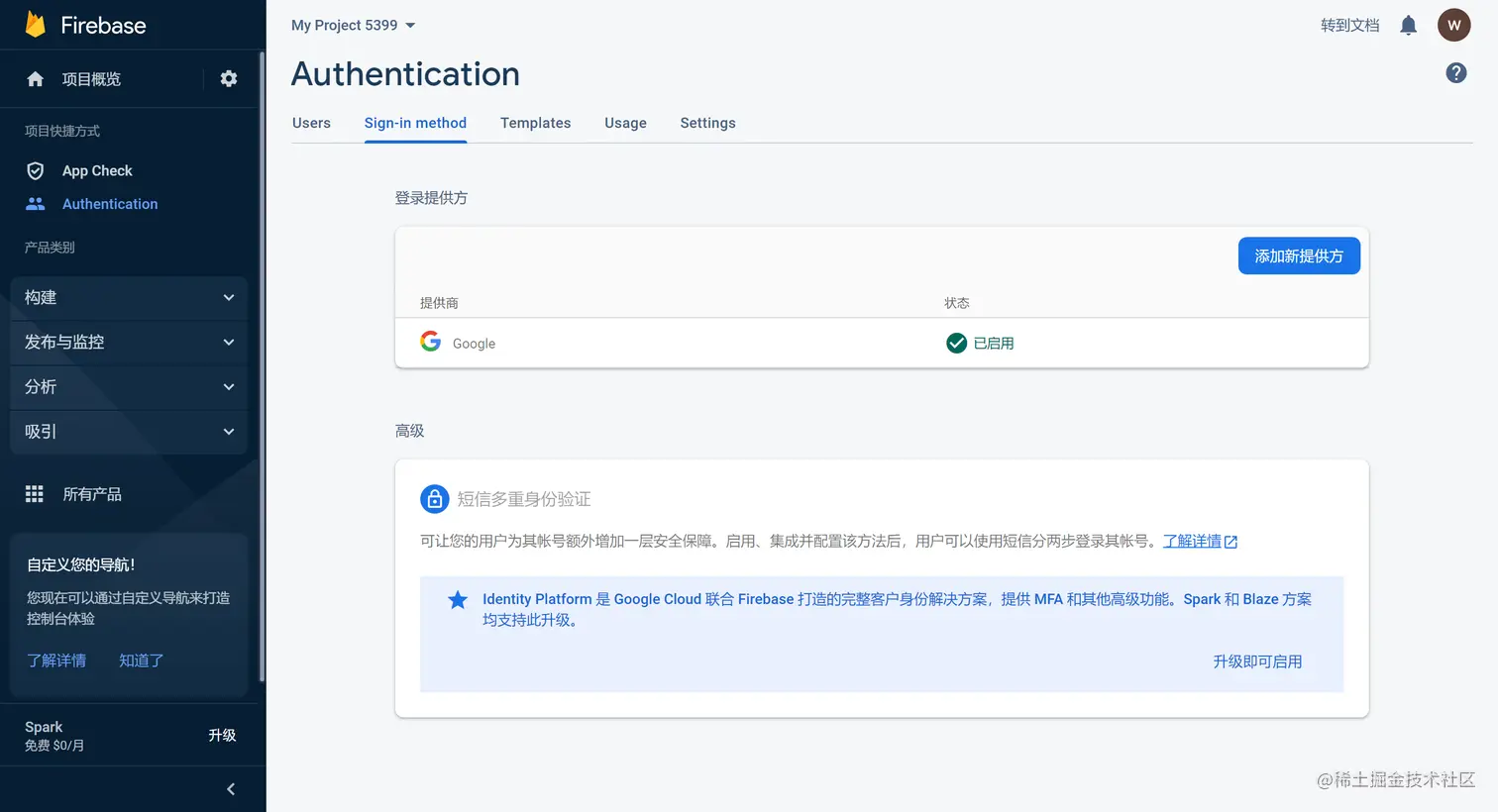Viewport: 1498px width, 812px height.
Task: Expand the 发布与监控 category
Action: [x=129, y=342]
